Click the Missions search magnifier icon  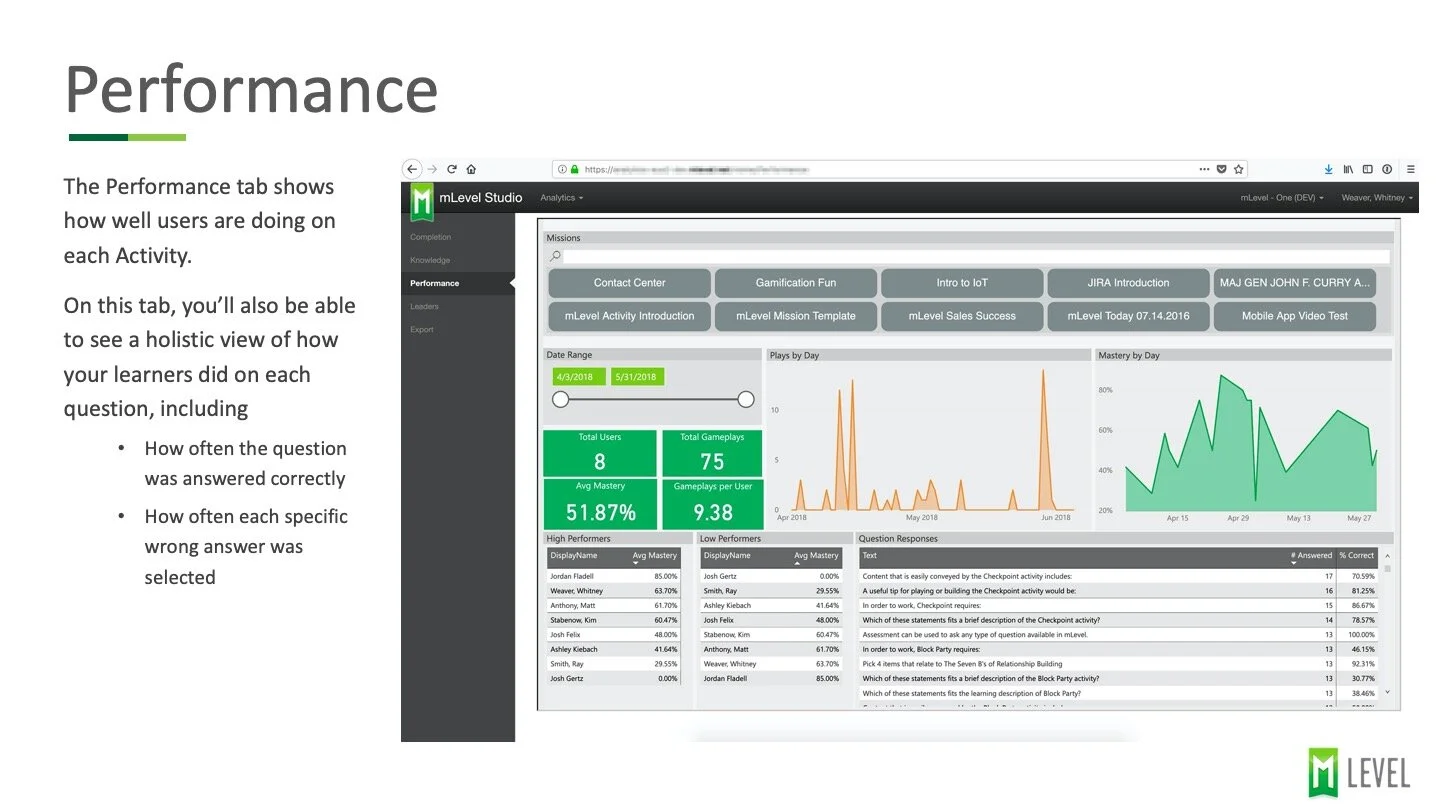(x=555, y=257)
